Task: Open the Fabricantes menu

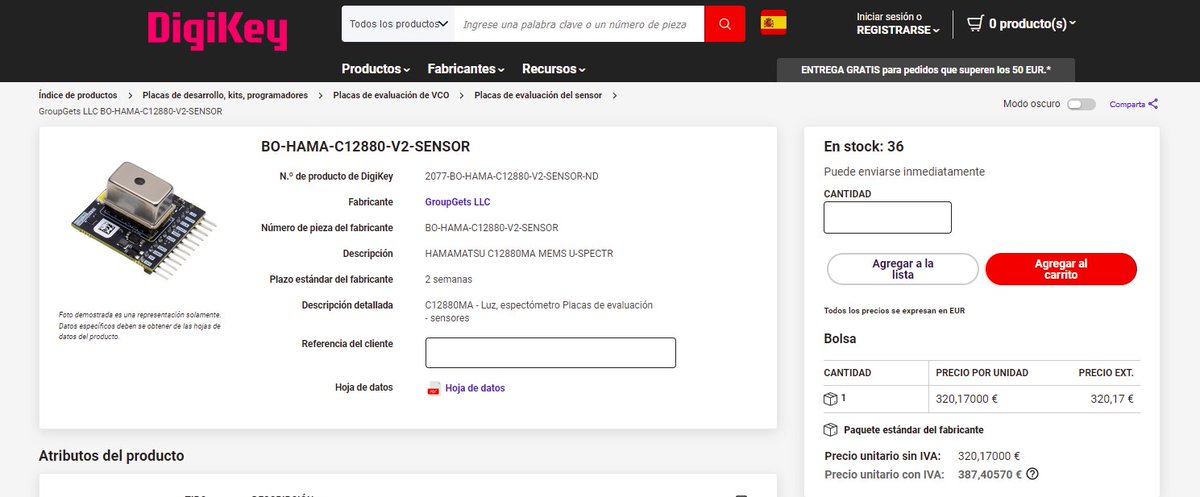Action: (x=467, y=69)
